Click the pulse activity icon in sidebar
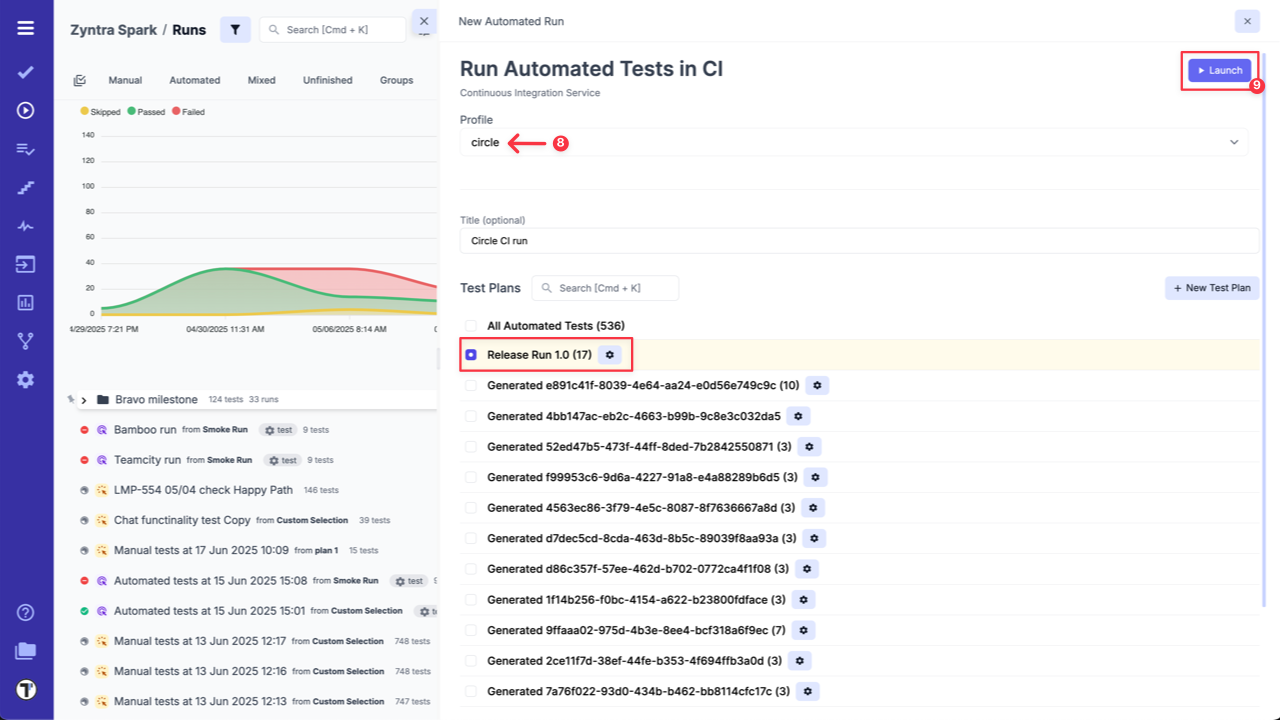The width and height of the screenshot is (1280, 720). click(25, 225)
